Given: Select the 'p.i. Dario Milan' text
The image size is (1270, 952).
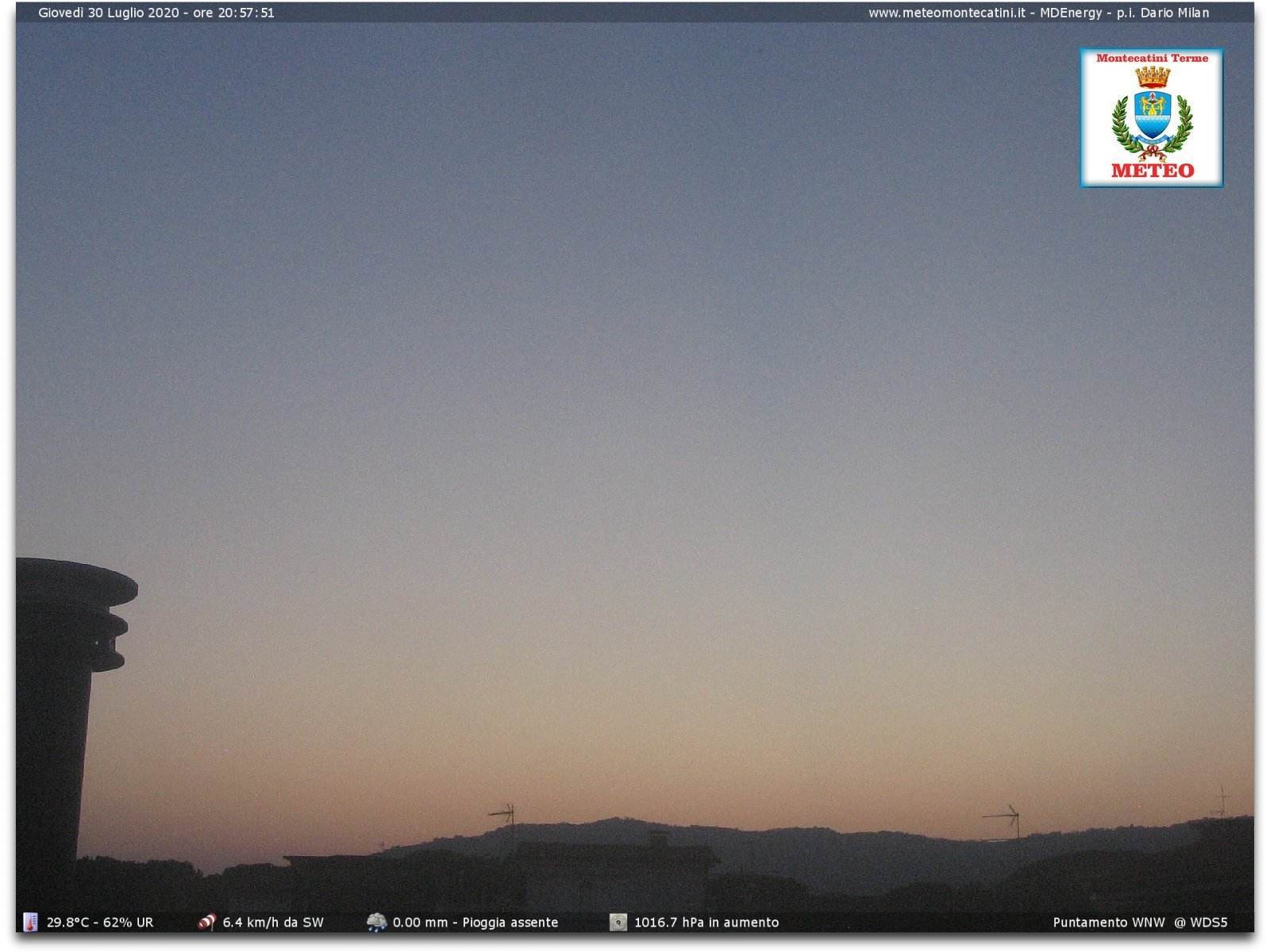Looking at the screenshot, I should pos(1163,13).
